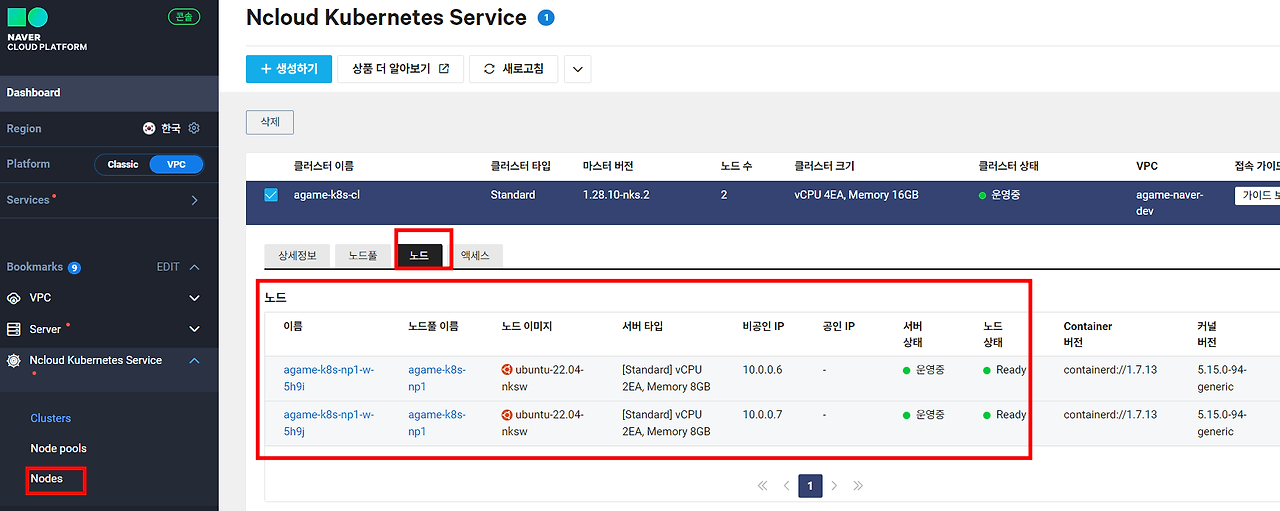Open node link agame-k8s-np1-w-5h9j
The height and width of the screenshot is (511, 1280).
pyautogui.click(x=329, y=423)
